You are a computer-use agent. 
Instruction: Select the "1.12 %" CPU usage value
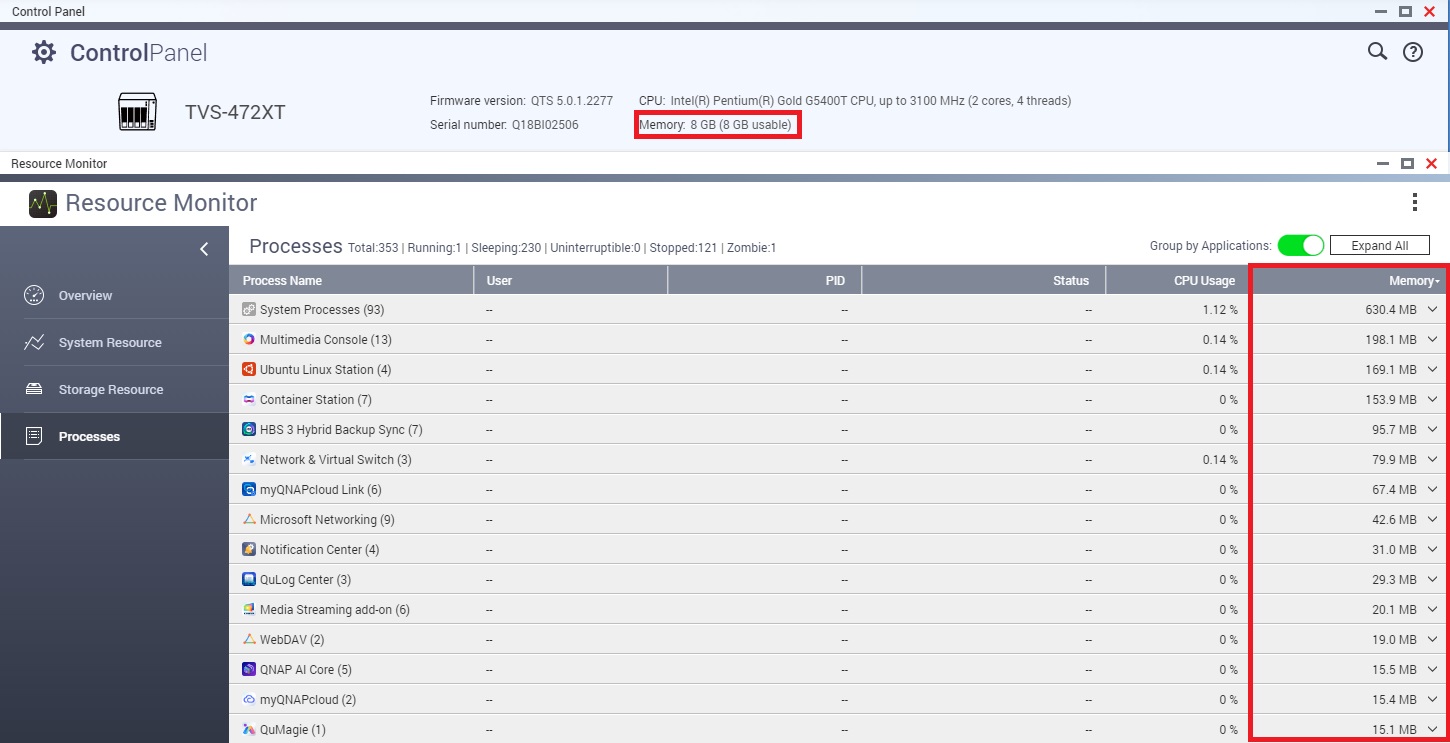[1220, 310]
